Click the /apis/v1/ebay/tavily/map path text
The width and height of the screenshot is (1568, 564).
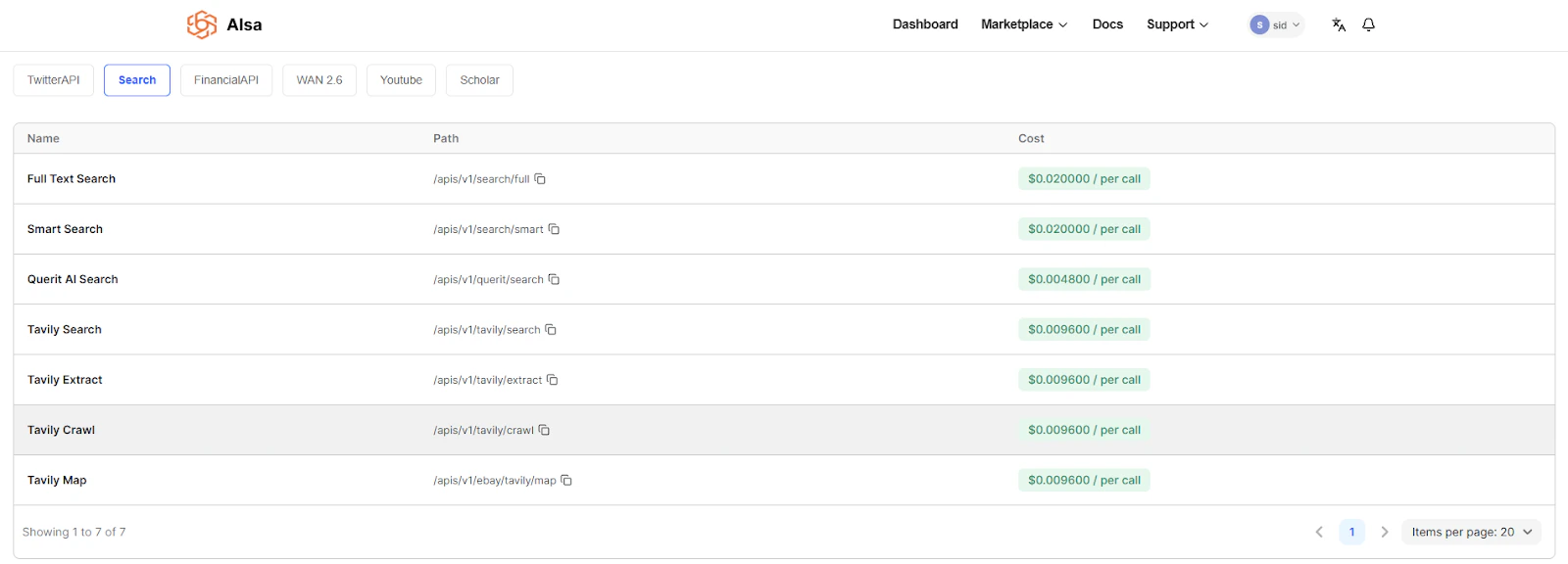click(x=495, y=480)
